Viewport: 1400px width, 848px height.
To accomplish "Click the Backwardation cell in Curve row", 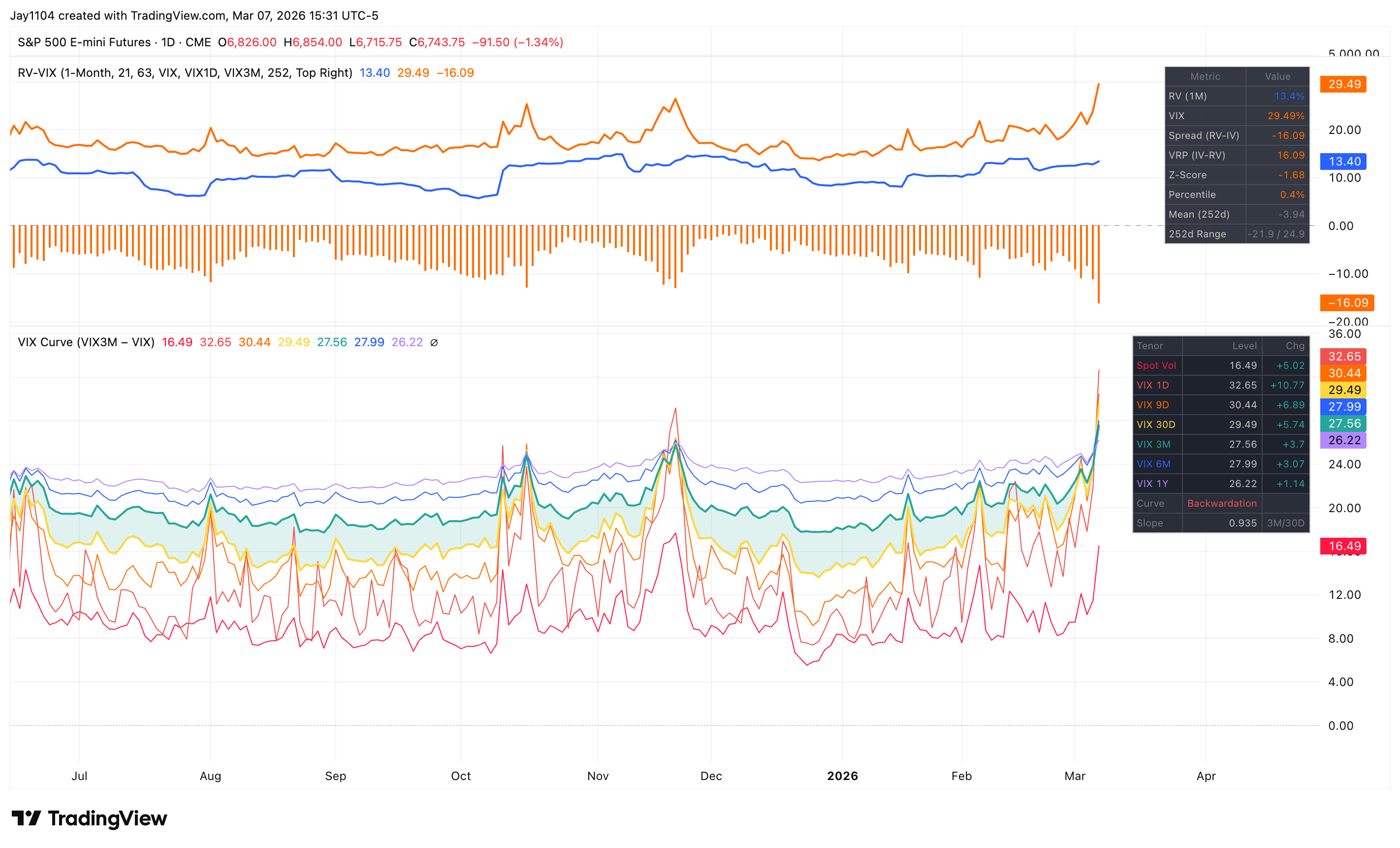I will [1222, 504].
